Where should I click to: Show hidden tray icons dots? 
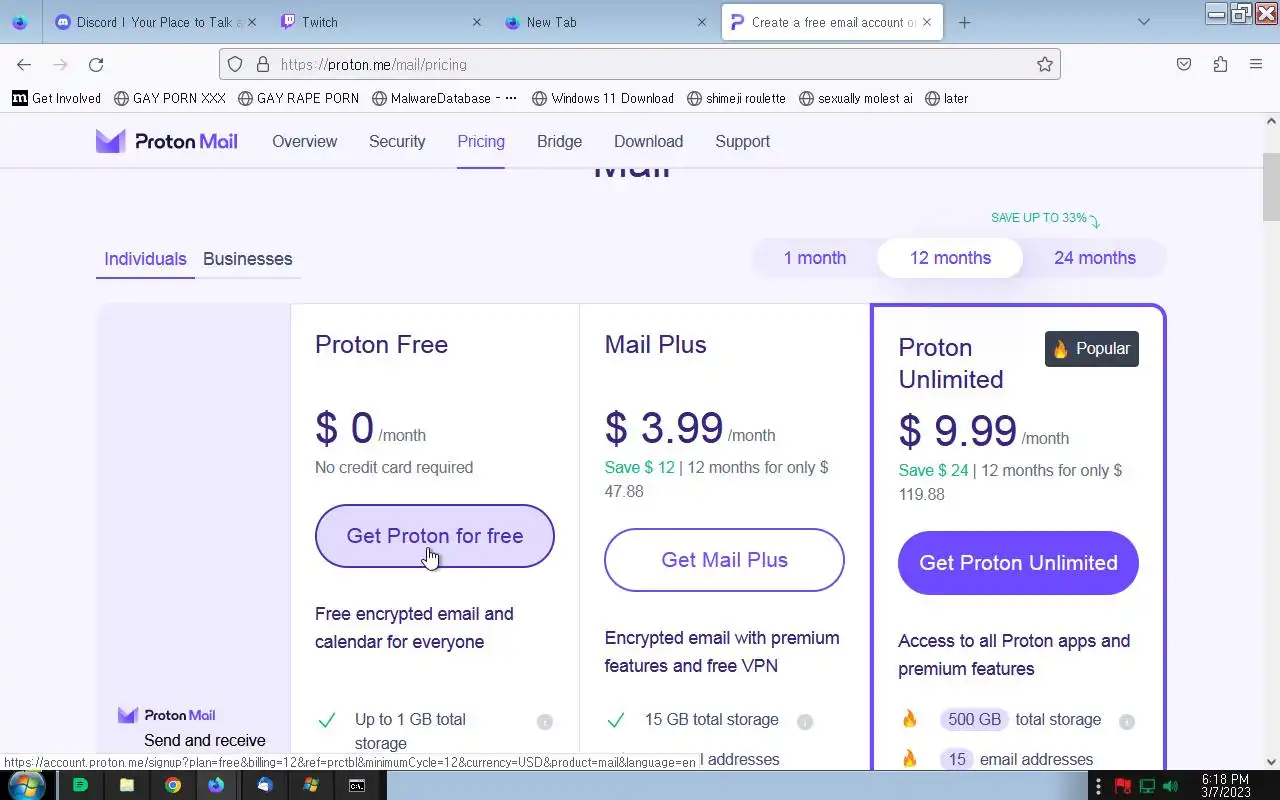click(1099, 786)
